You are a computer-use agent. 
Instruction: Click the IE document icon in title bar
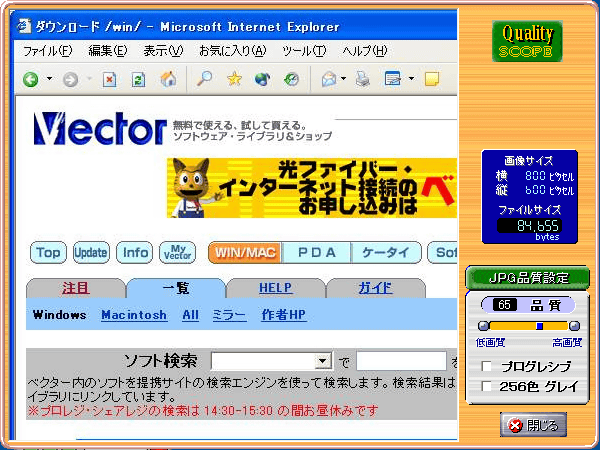[24, 26]
